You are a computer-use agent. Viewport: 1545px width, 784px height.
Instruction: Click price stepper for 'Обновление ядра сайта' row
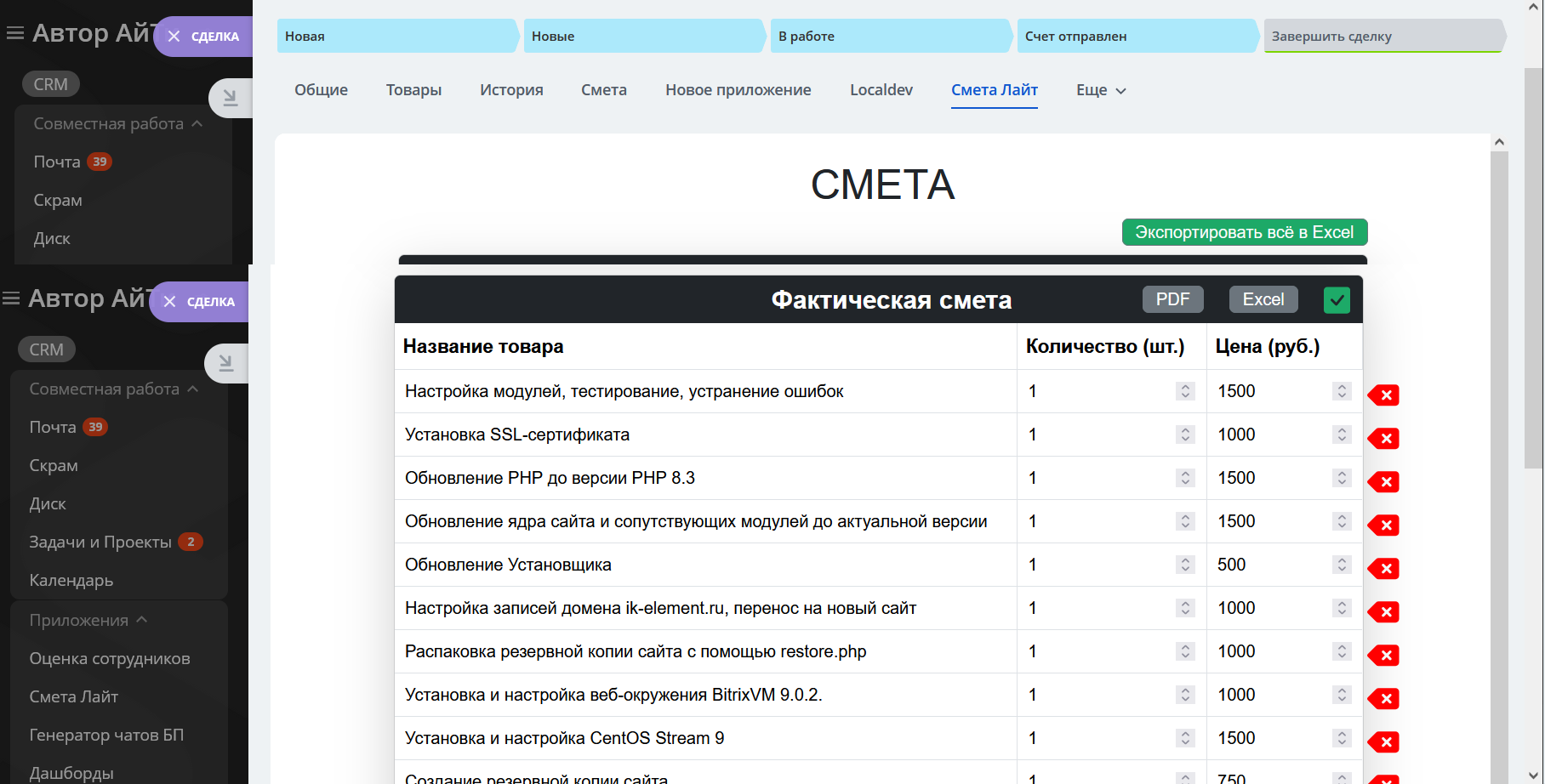pos(1342,521)
